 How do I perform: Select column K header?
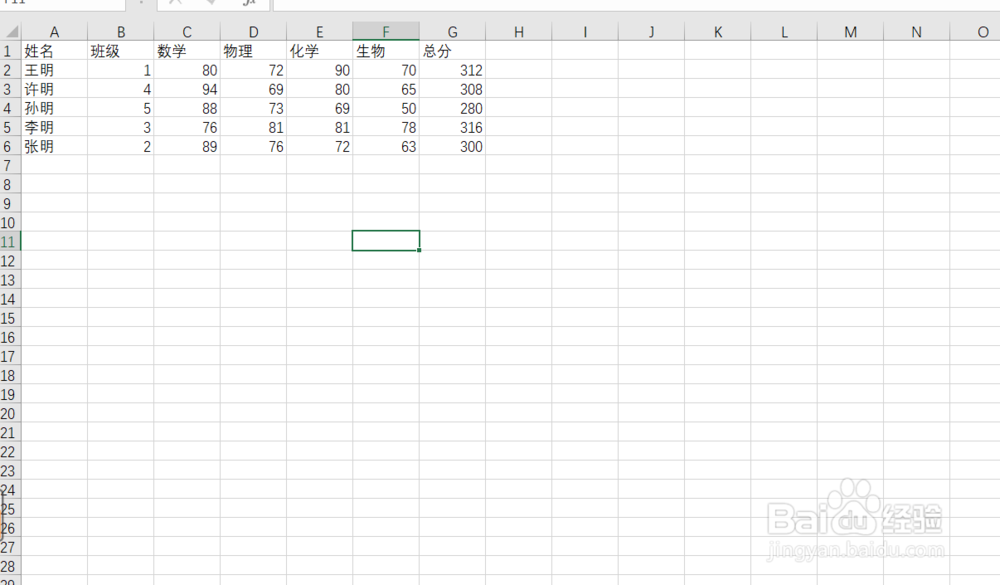(717, 31)
